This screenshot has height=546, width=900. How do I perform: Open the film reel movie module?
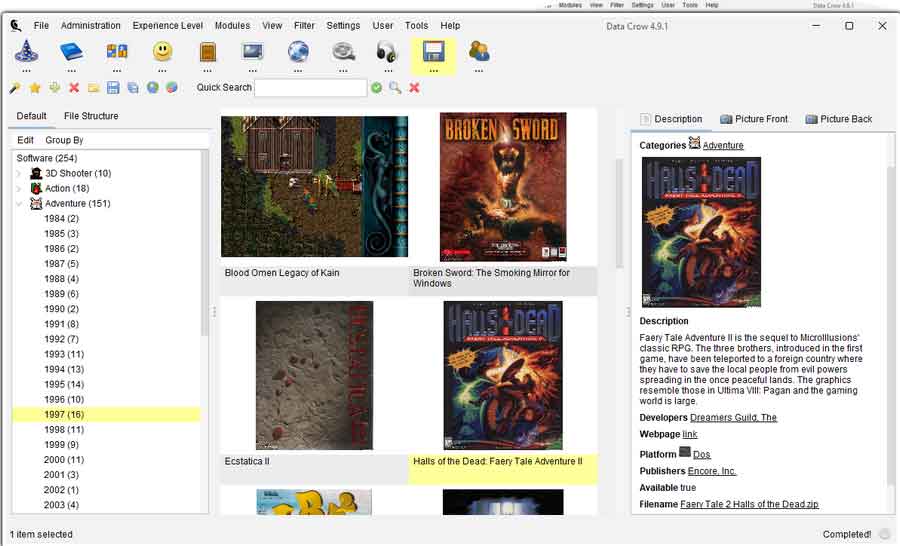[x=343, y=52]
